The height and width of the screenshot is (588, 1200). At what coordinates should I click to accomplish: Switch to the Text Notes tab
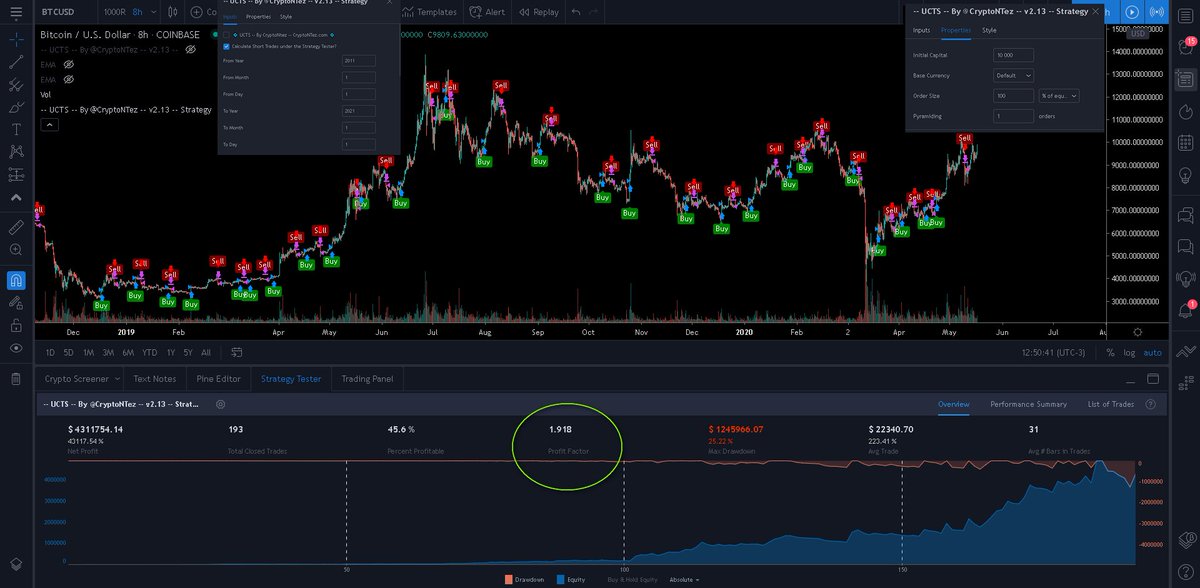click(154, 379)
